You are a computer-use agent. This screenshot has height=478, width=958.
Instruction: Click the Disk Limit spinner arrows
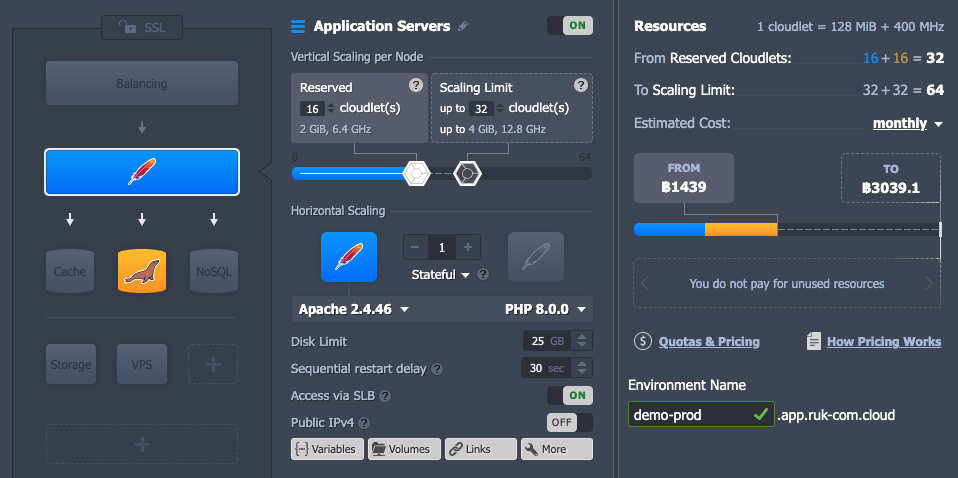(x=582, y=341)
